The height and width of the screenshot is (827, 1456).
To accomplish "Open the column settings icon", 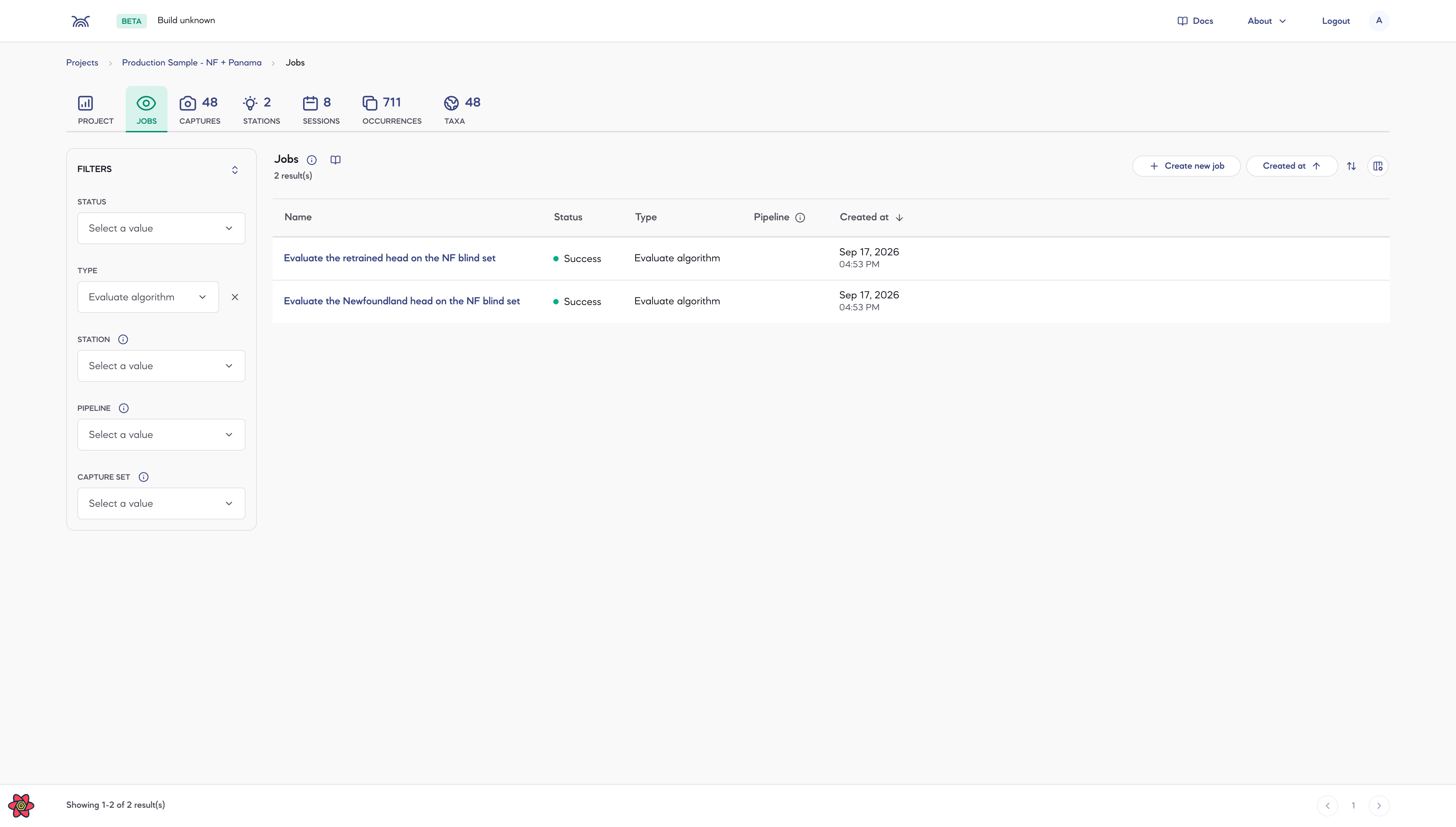I will click(x=1378, y=166).
